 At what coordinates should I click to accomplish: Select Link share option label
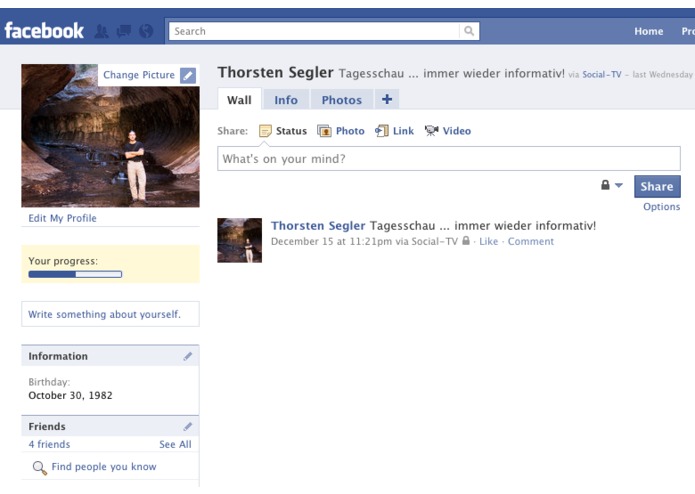click(403, 131)
